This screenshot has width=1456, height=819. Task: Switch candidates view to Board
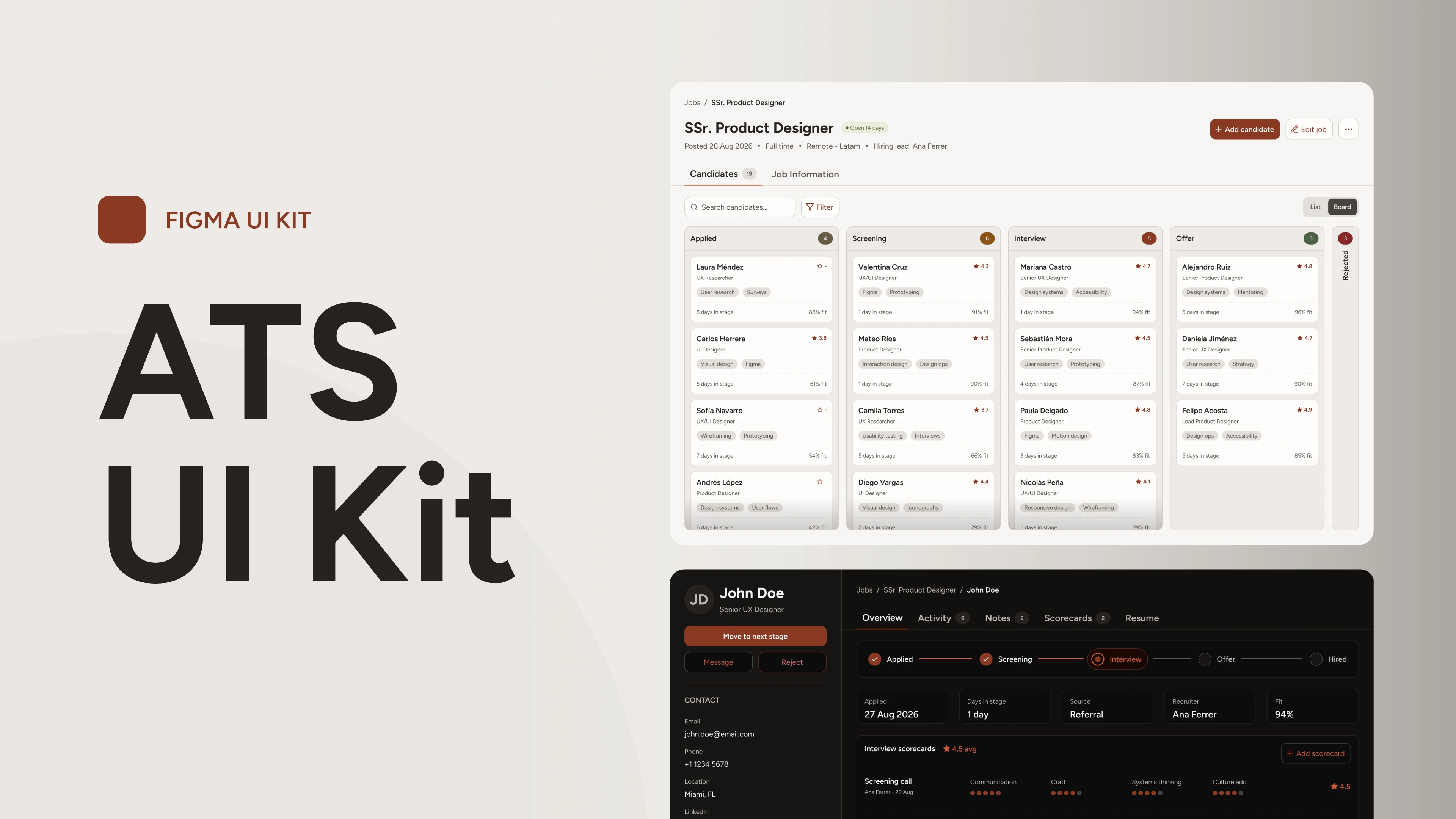tap(1342, 207)
